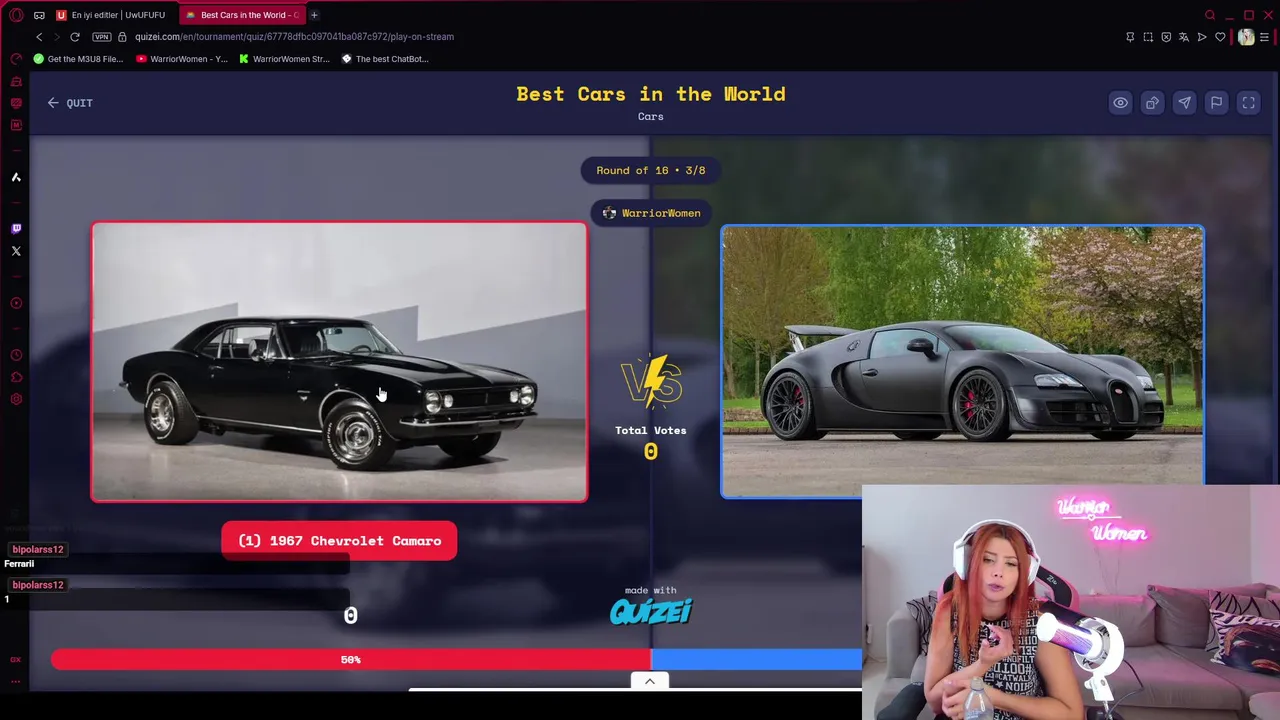The height and width of the screenshot is (720, 1280).
Task: Open Twitch in the Opera sidebar
Action: (x=16, y=229)
